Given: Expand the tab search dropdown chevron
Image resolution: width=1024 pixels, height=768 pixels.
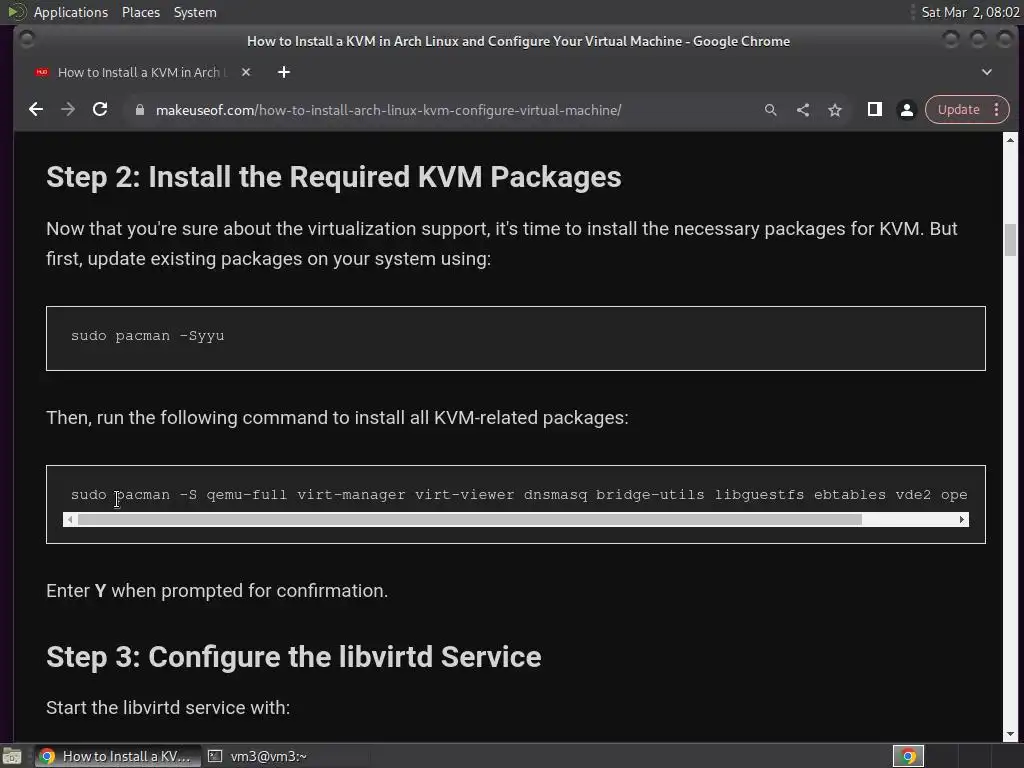Looking at the screenshot, I should click(986, 72).
